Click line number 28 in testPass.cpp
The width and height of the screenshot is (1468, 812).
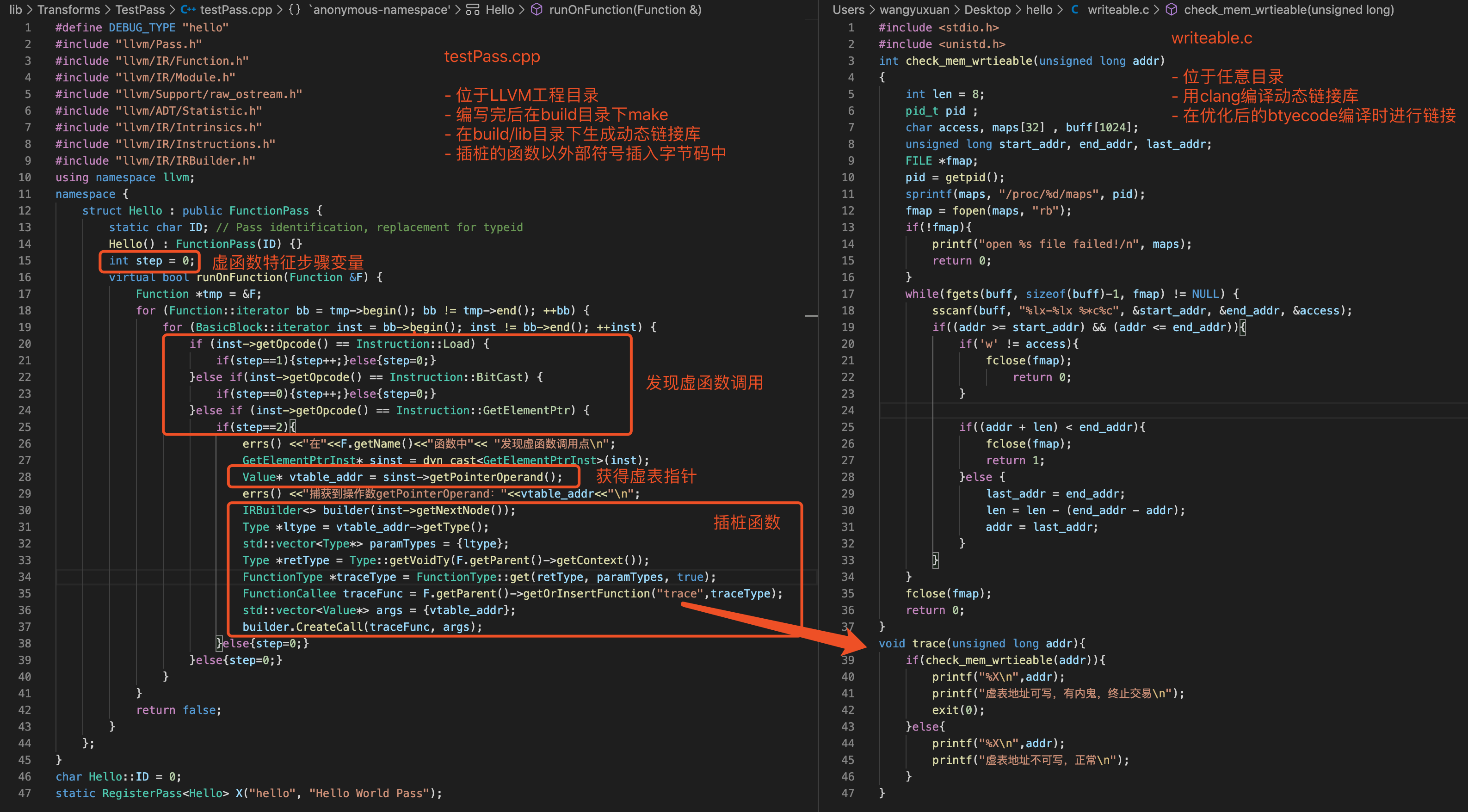[x=25, y=477]
